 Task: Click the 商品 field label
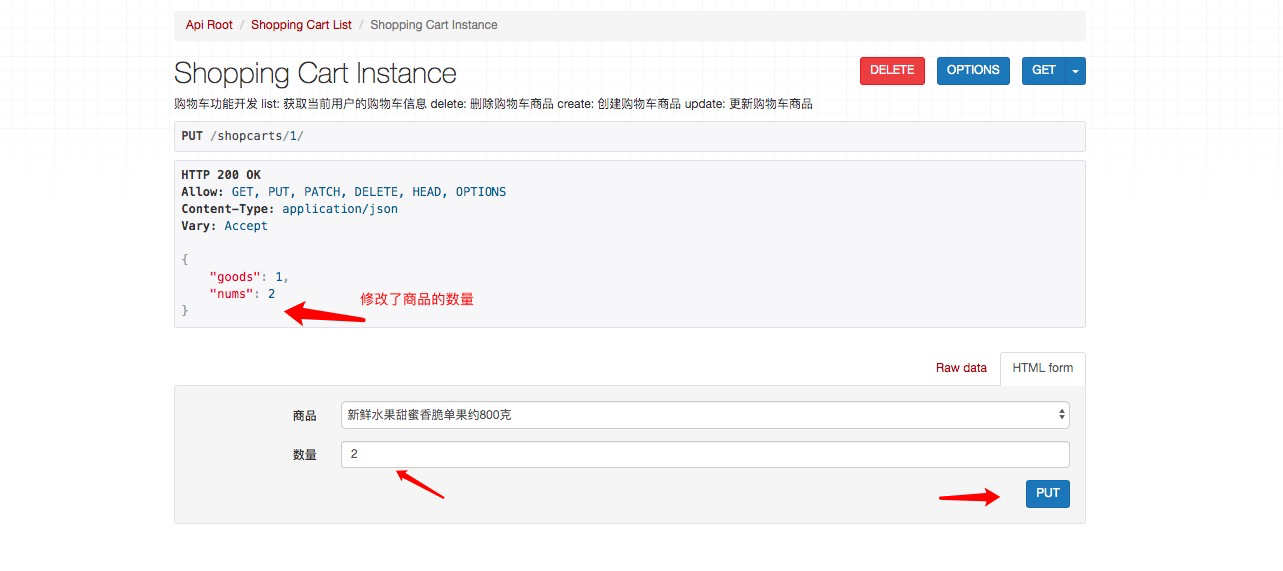click(x=304, y=416)
